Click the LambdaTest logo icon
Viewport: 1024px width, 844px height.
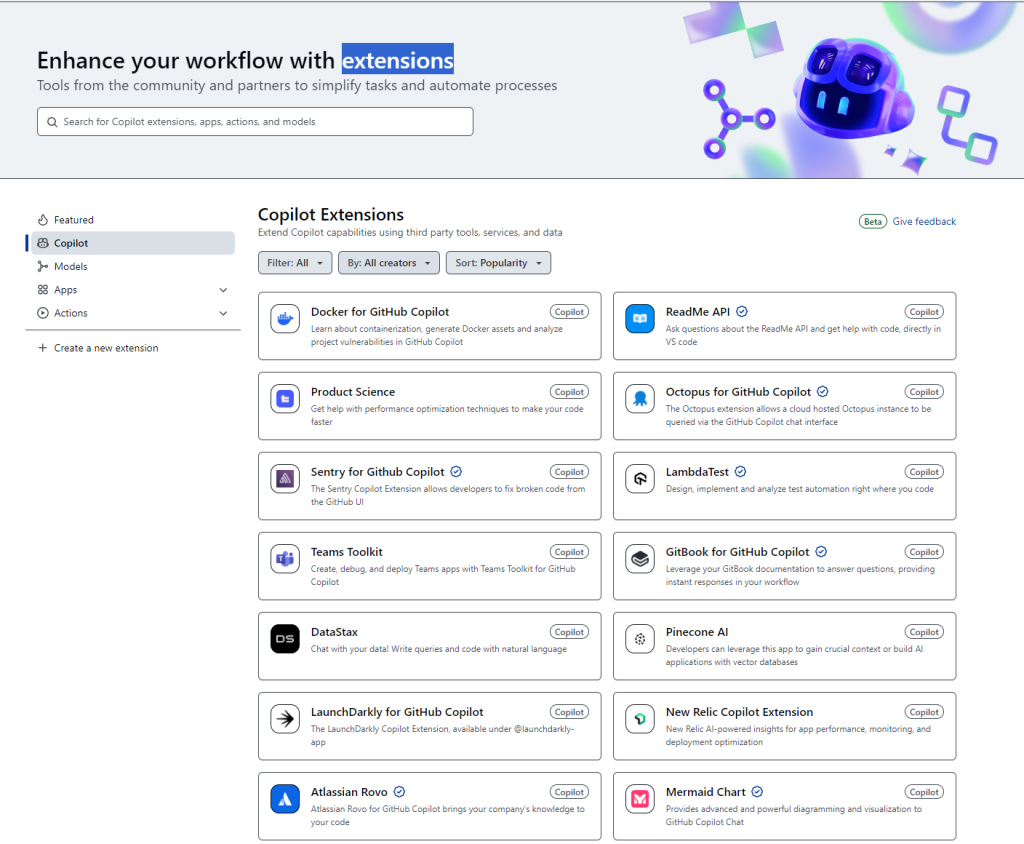640,479
